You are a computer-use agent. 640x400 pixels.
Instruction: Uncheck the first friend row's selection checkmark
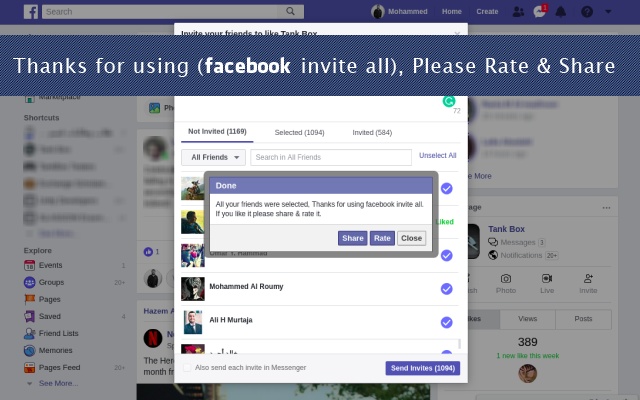447,189
